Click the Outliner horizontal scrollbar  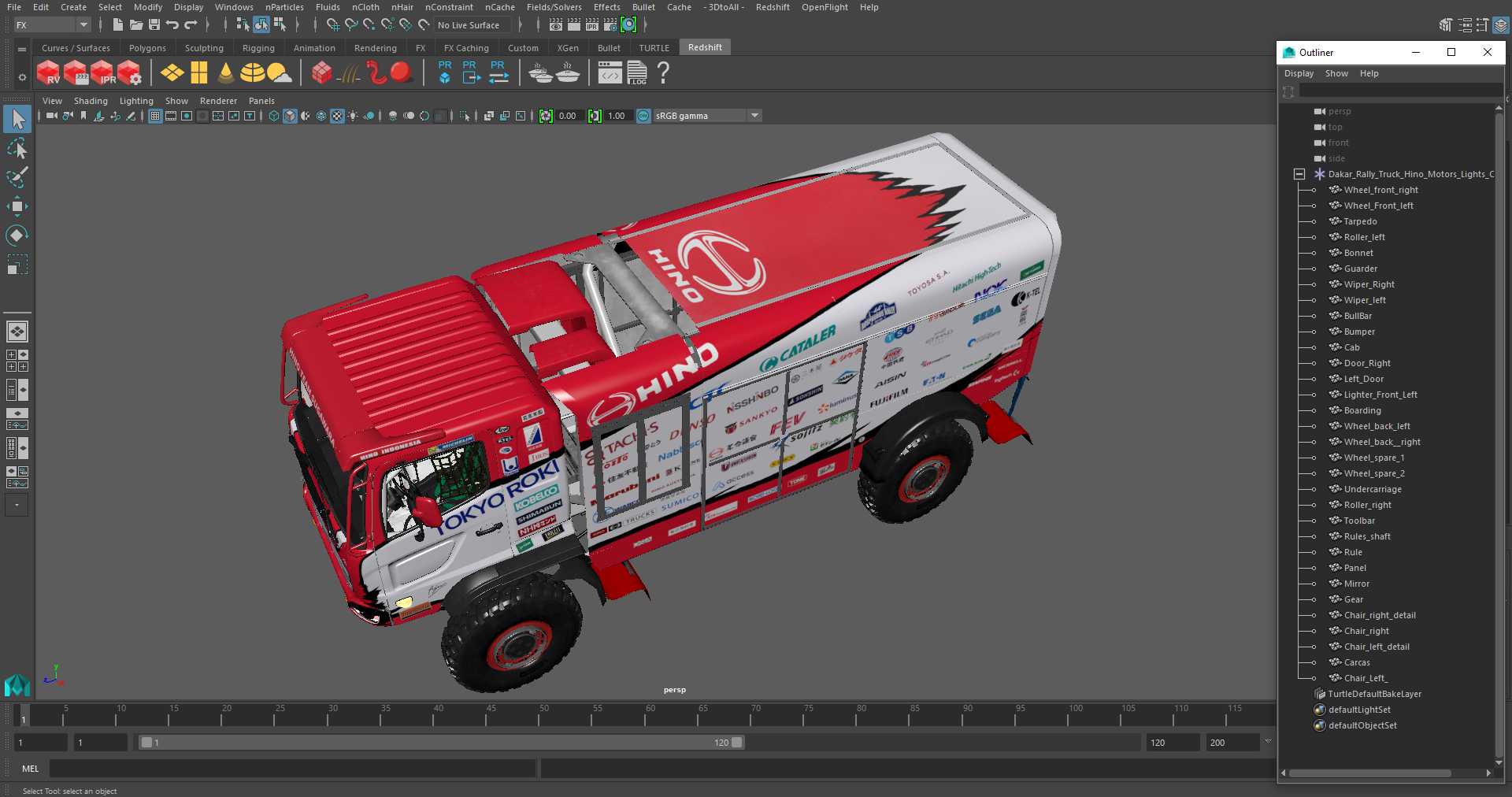click(1370, 773)
